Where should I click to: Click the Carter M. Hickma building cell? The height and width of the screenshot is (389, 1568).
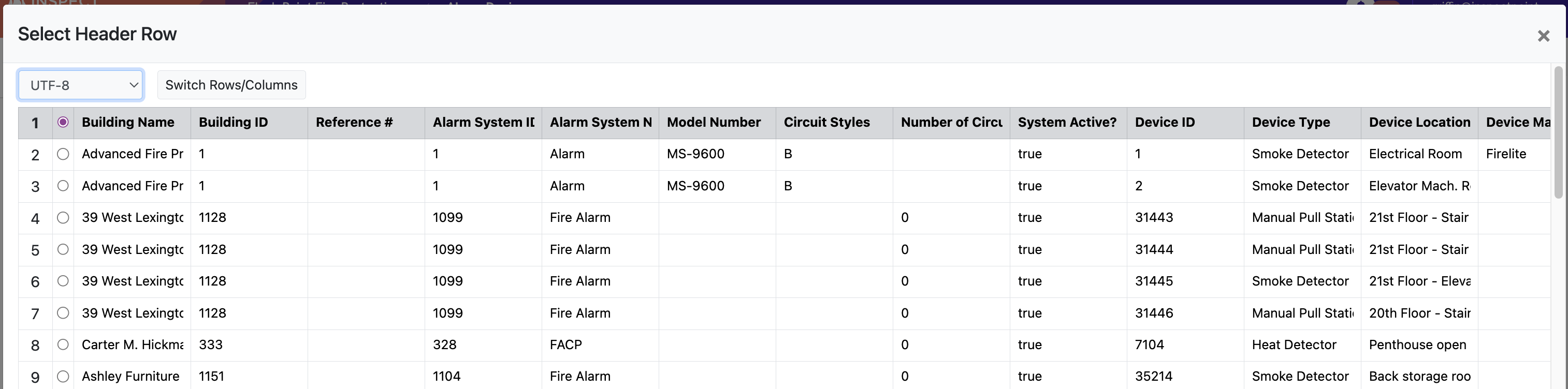click(132, 345)
